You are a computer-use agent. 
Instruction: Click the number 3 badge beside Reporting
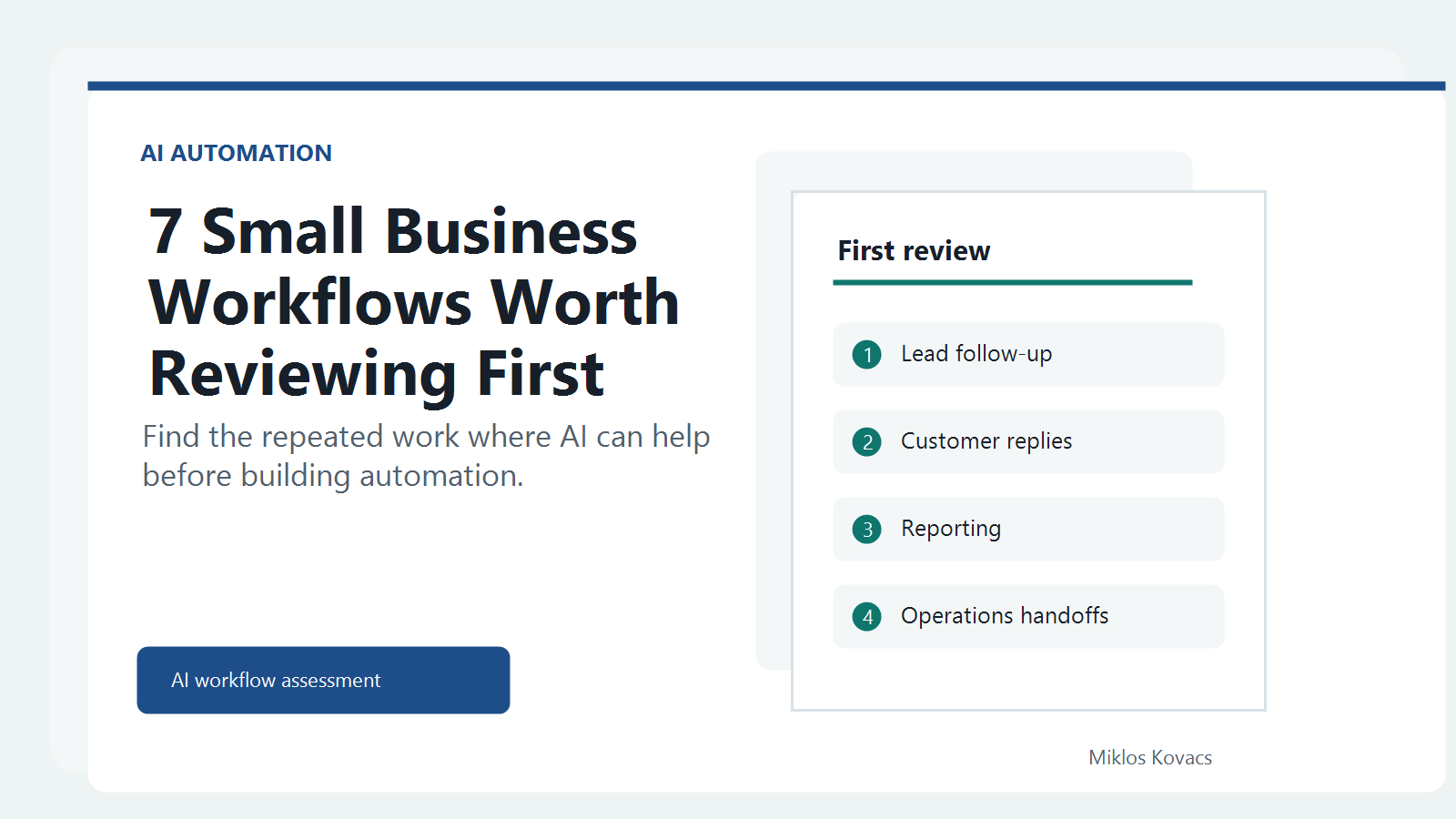[x=867, y=529]
